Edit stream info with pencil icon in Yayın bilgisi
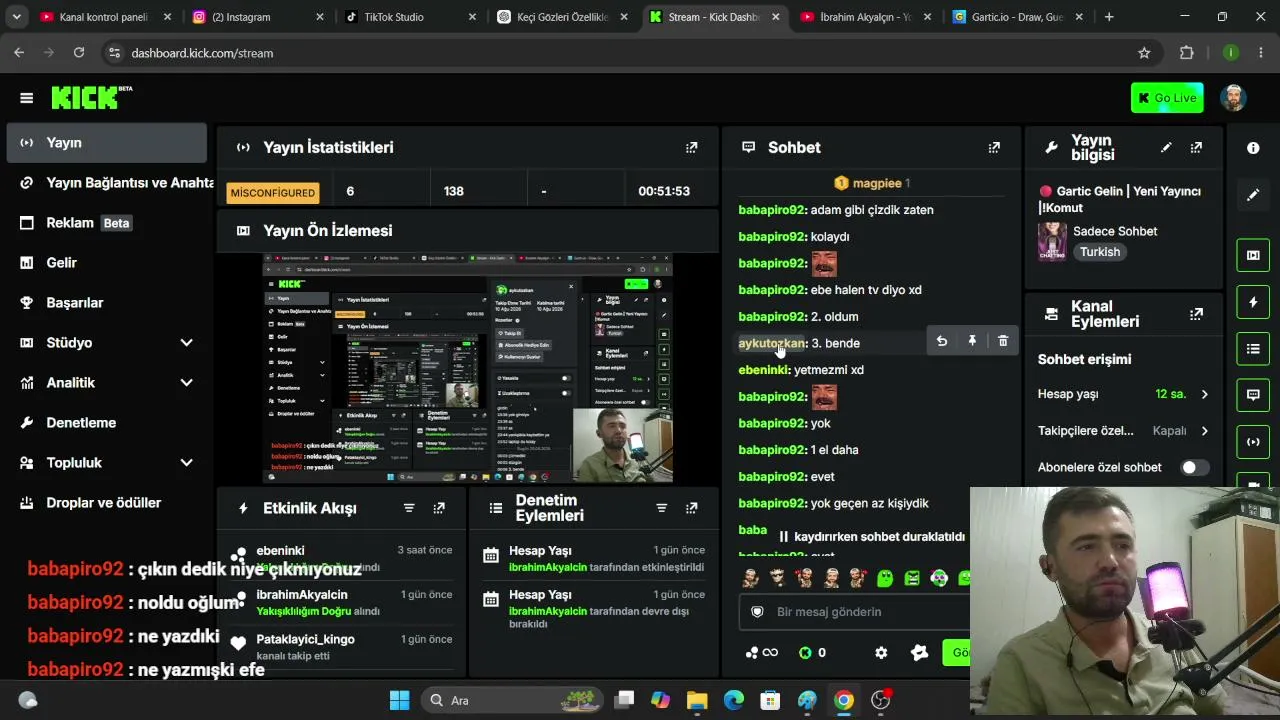This screenshot has height=720, width=1280. pyautogui.click(x=1166, y=148)
